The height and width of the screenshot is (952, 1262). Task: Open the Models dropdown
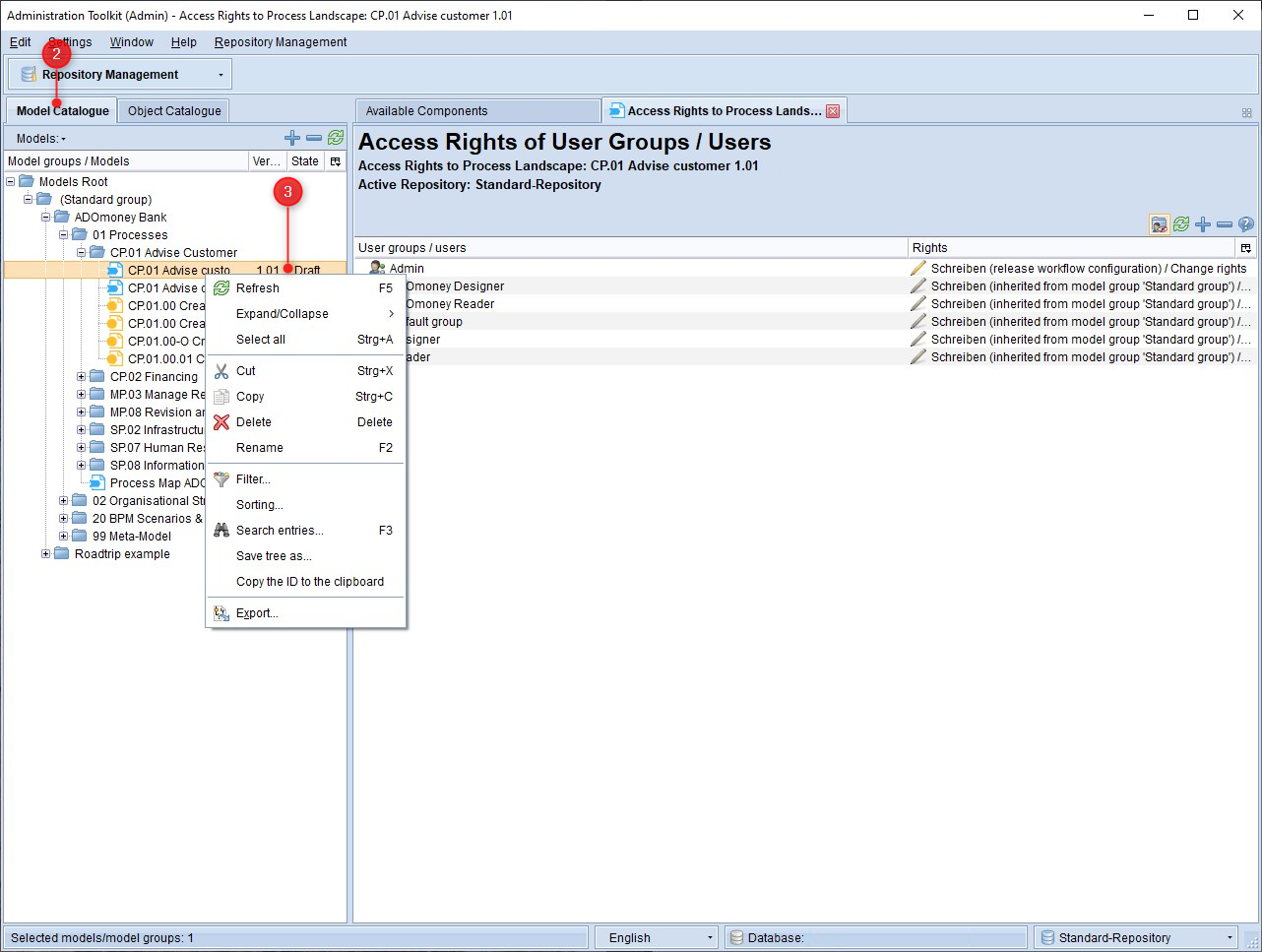pos(41,139)
